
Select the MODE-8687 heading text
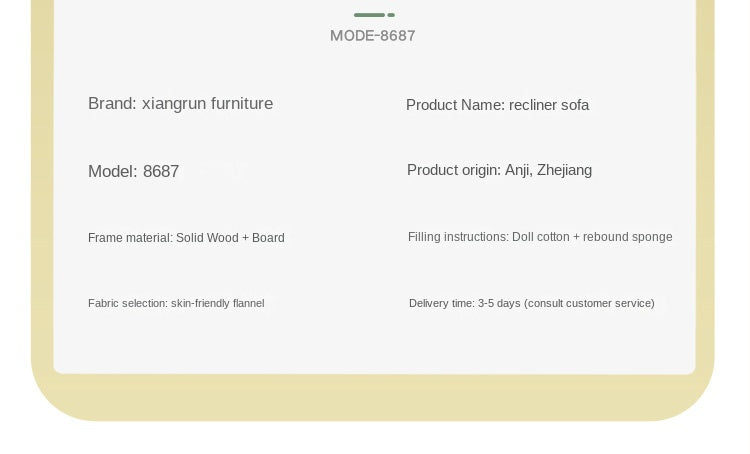click(373, 36)
